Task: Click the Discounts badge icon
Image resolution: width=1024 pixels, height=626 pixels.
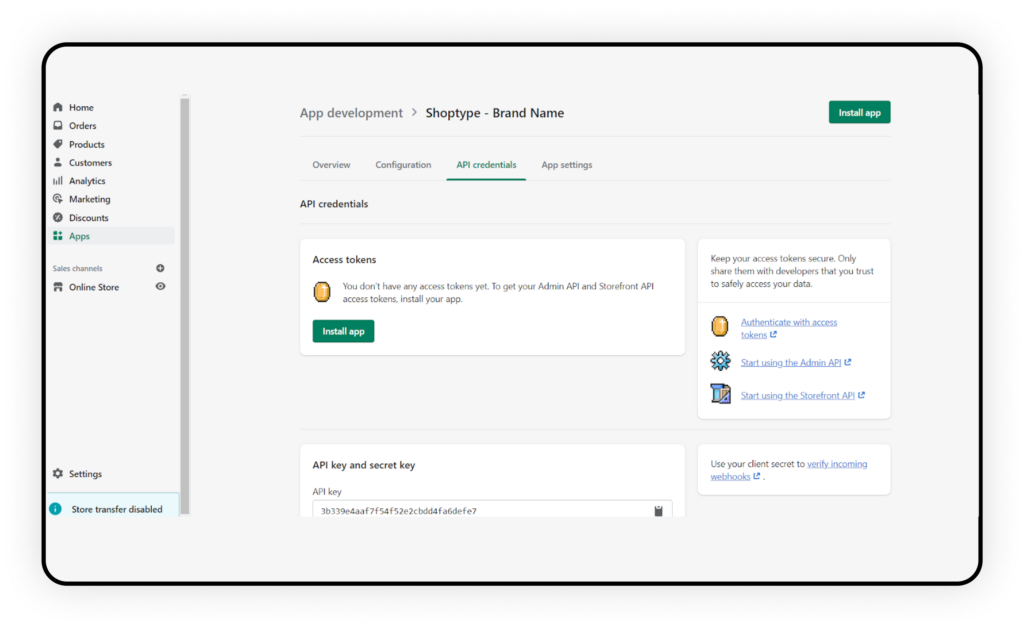Action: (x=58, y=217)
